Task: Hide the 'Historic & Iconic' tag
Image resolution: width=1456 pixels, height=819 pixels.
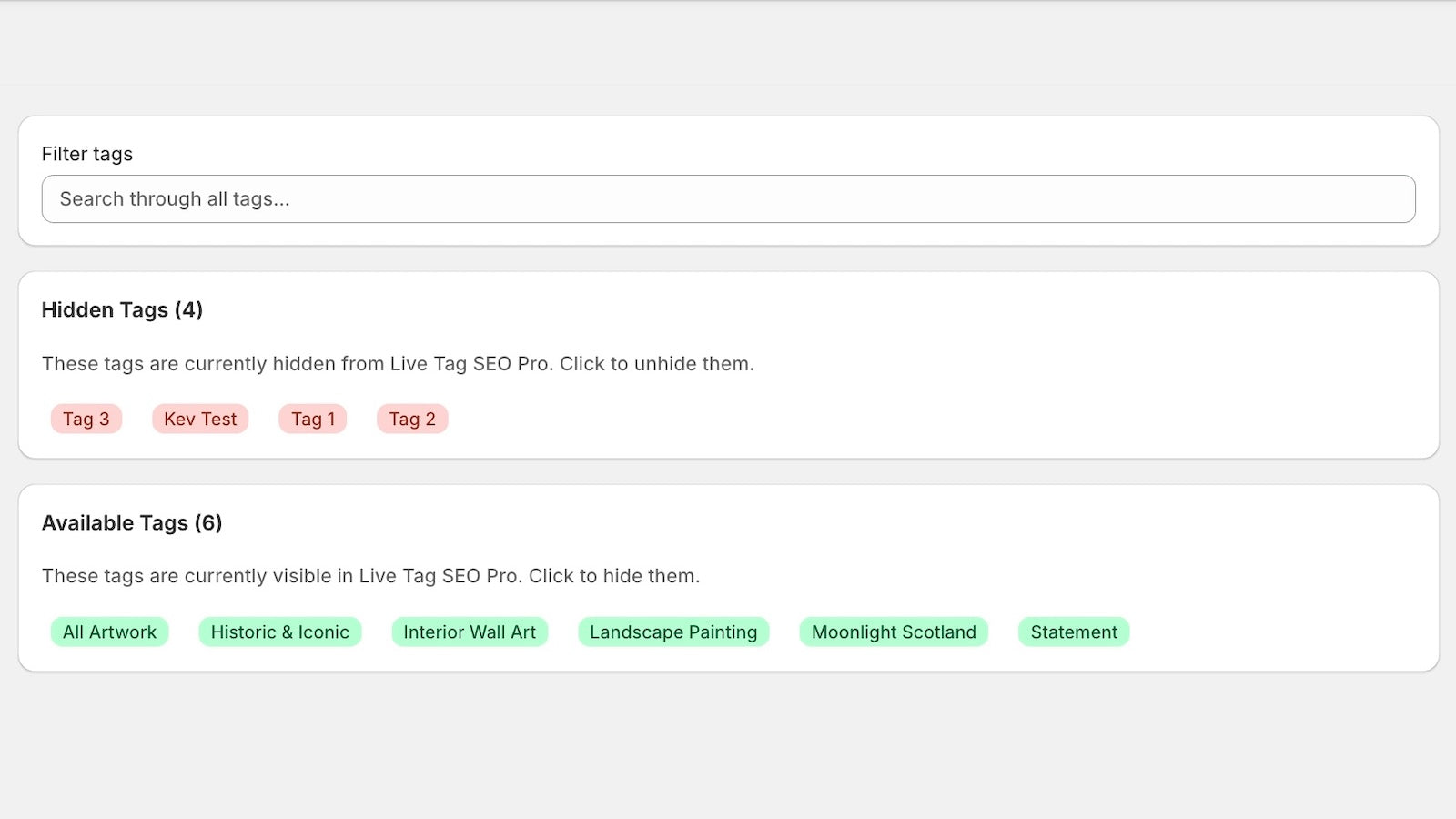Action: point(280,632)
